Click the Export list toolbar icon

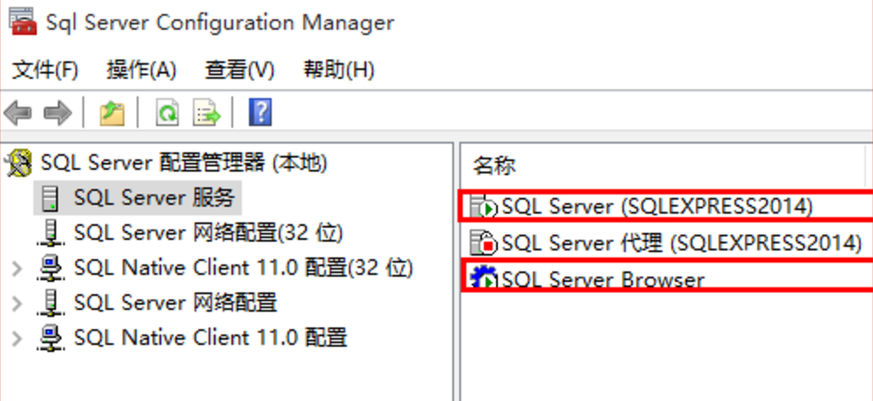pyautogui.click(x=207, y=113)
